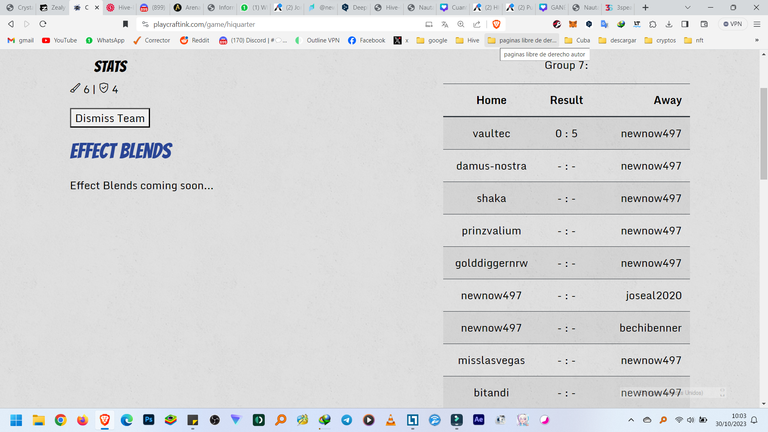Open the browser downloads icon
Image resolution: width=768 pixels, height=432 pixels.
click(669, 24)
